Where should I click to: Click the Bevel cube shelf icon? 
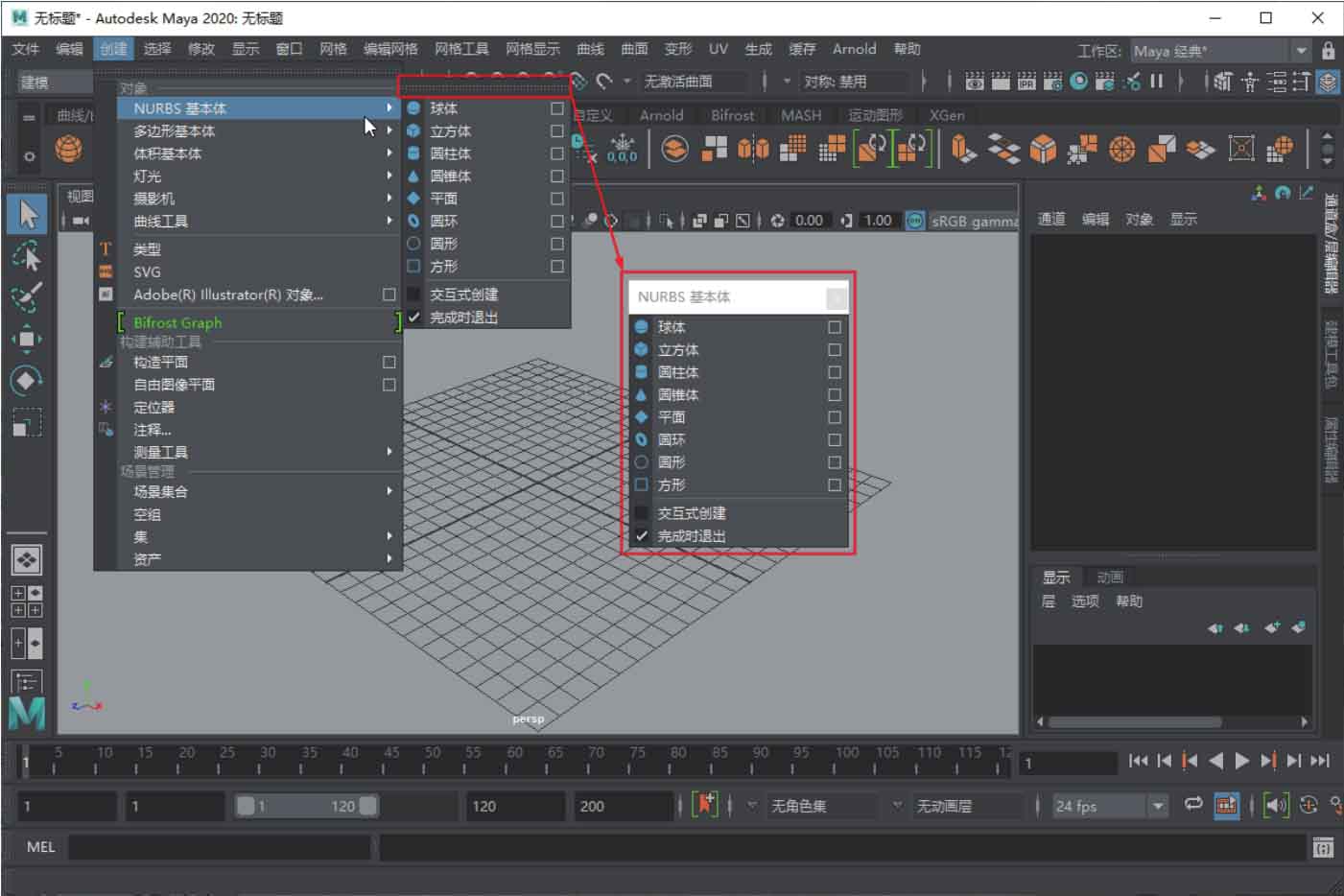tap(1044, 149)
